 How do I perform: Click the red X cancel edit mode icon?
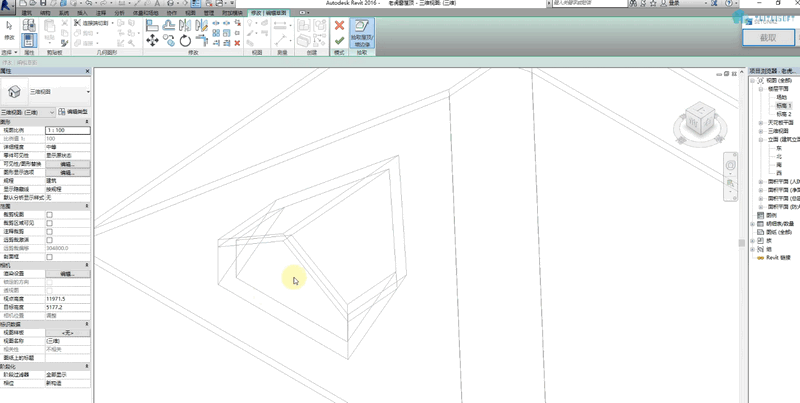[339, 26]
